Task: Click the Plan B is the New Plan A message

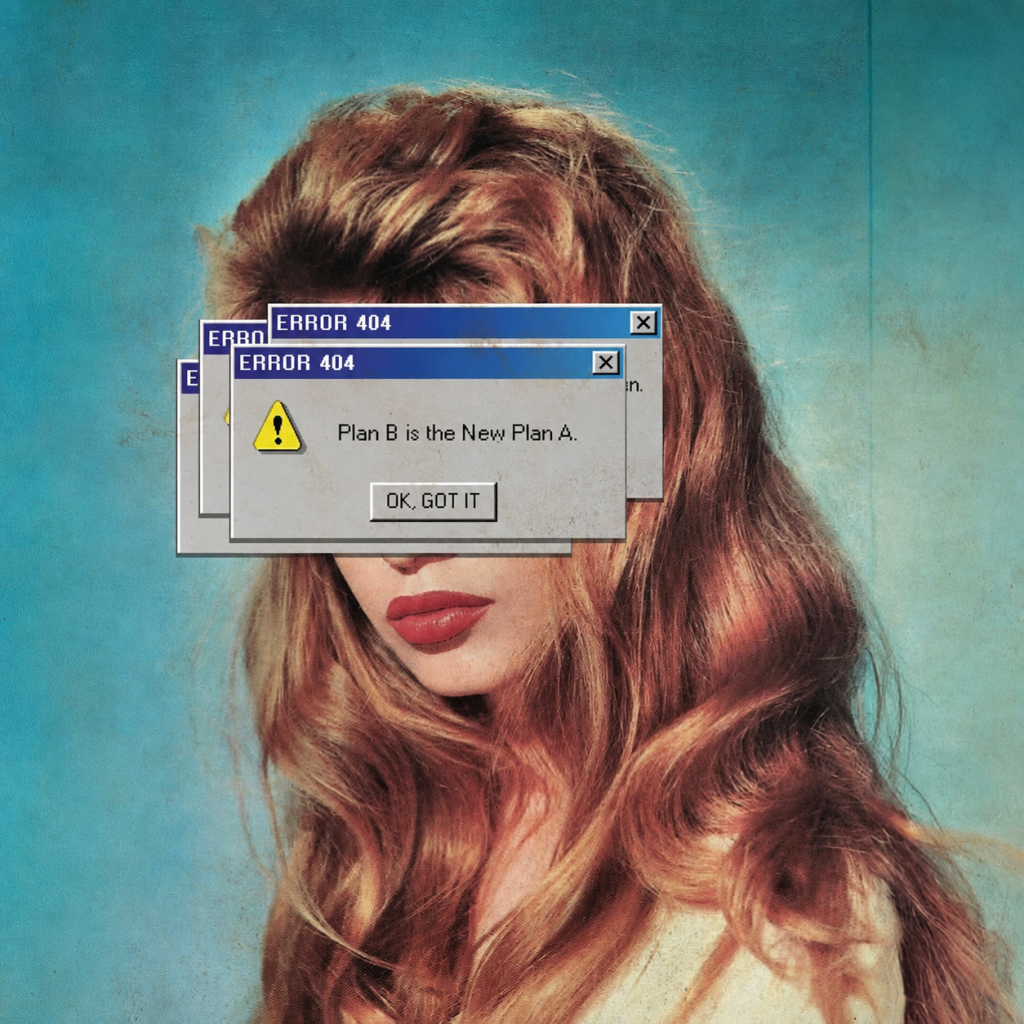Action: [457, 433]
